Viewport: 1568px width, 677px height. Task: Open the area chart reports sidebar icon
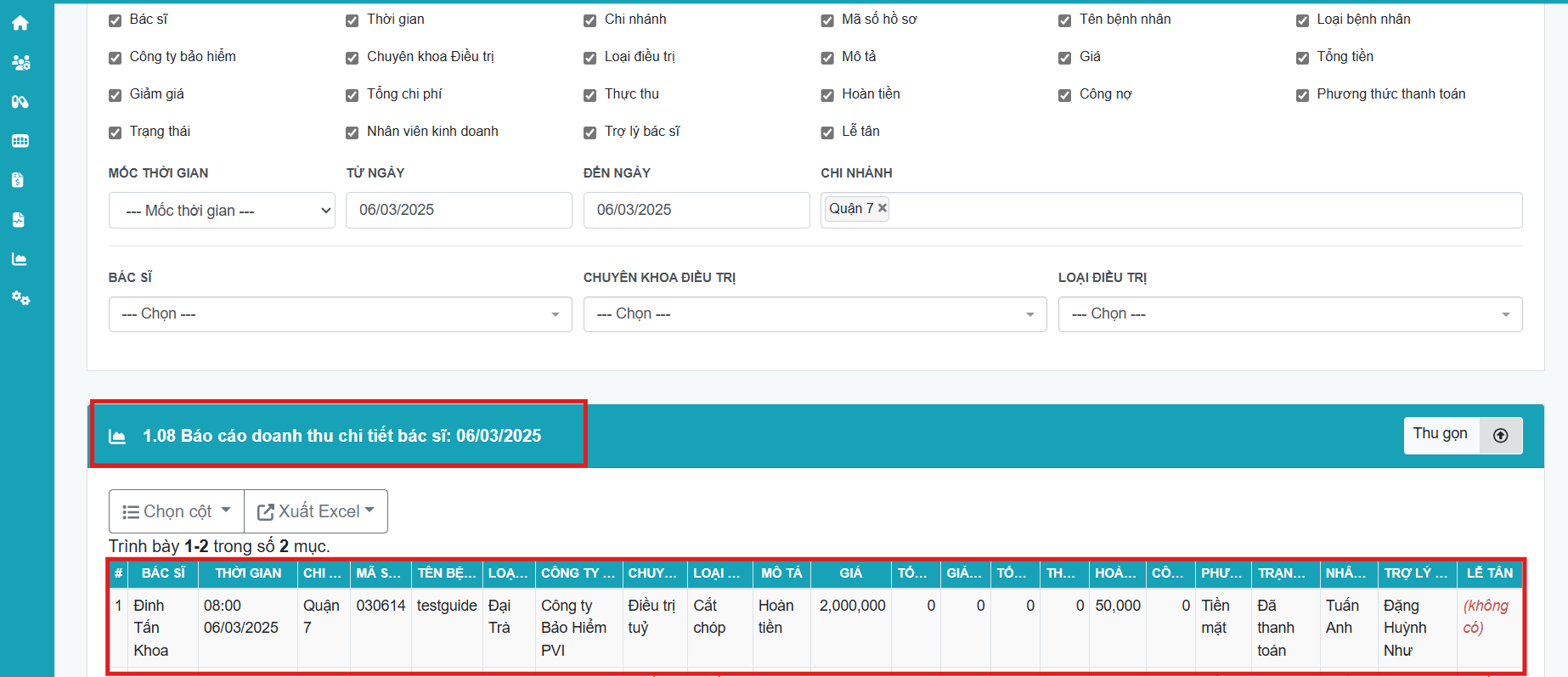pos(20,259)
